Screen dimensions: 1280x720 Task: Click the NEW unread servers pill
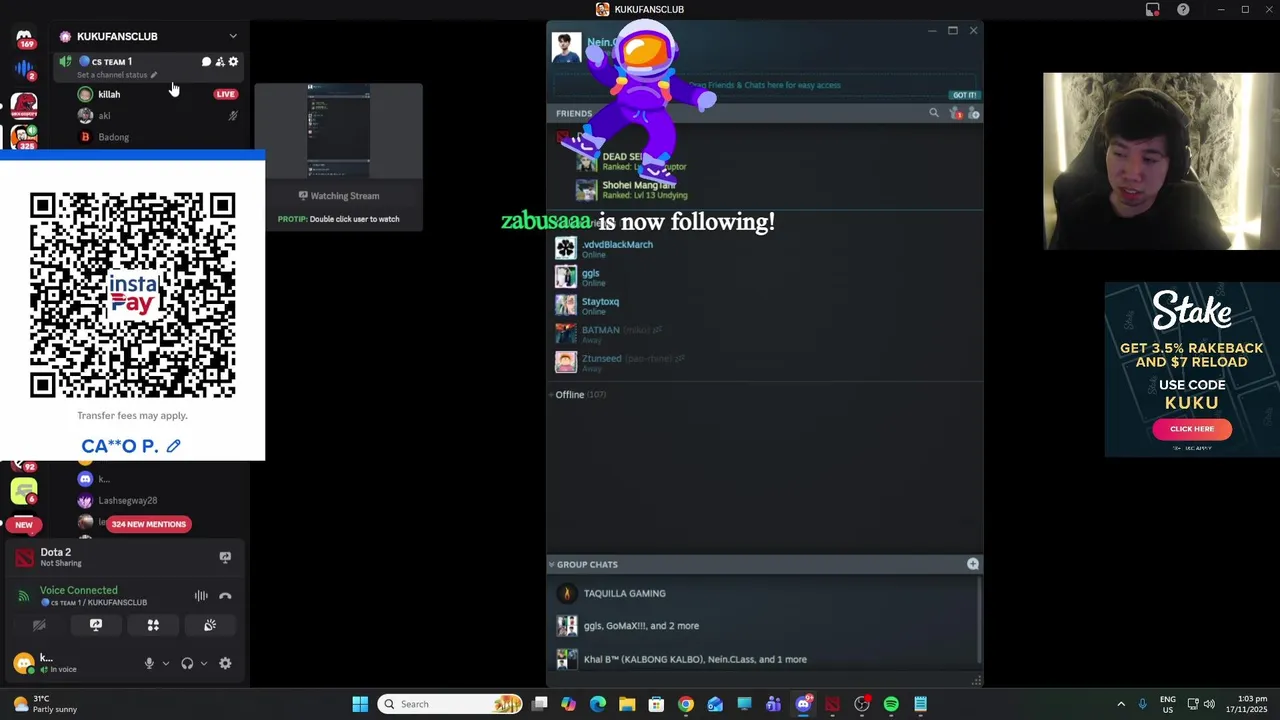[24, 524]
